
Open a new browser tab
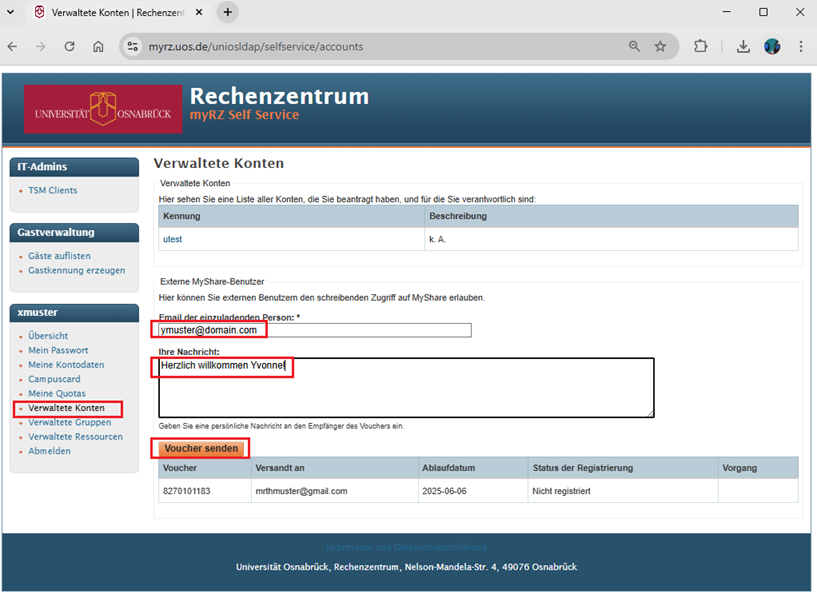(228, 12)
